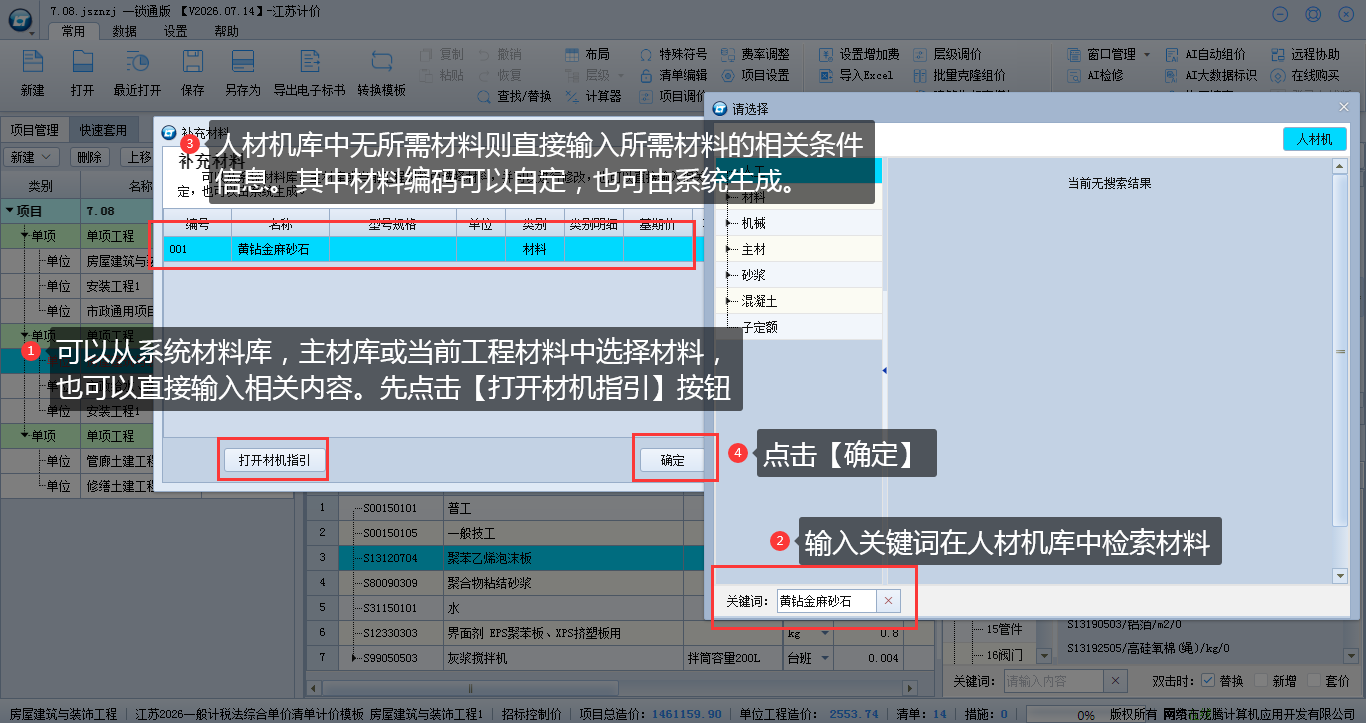Click the 粘贴 (Paste) toolbar item

pos(442,75)
